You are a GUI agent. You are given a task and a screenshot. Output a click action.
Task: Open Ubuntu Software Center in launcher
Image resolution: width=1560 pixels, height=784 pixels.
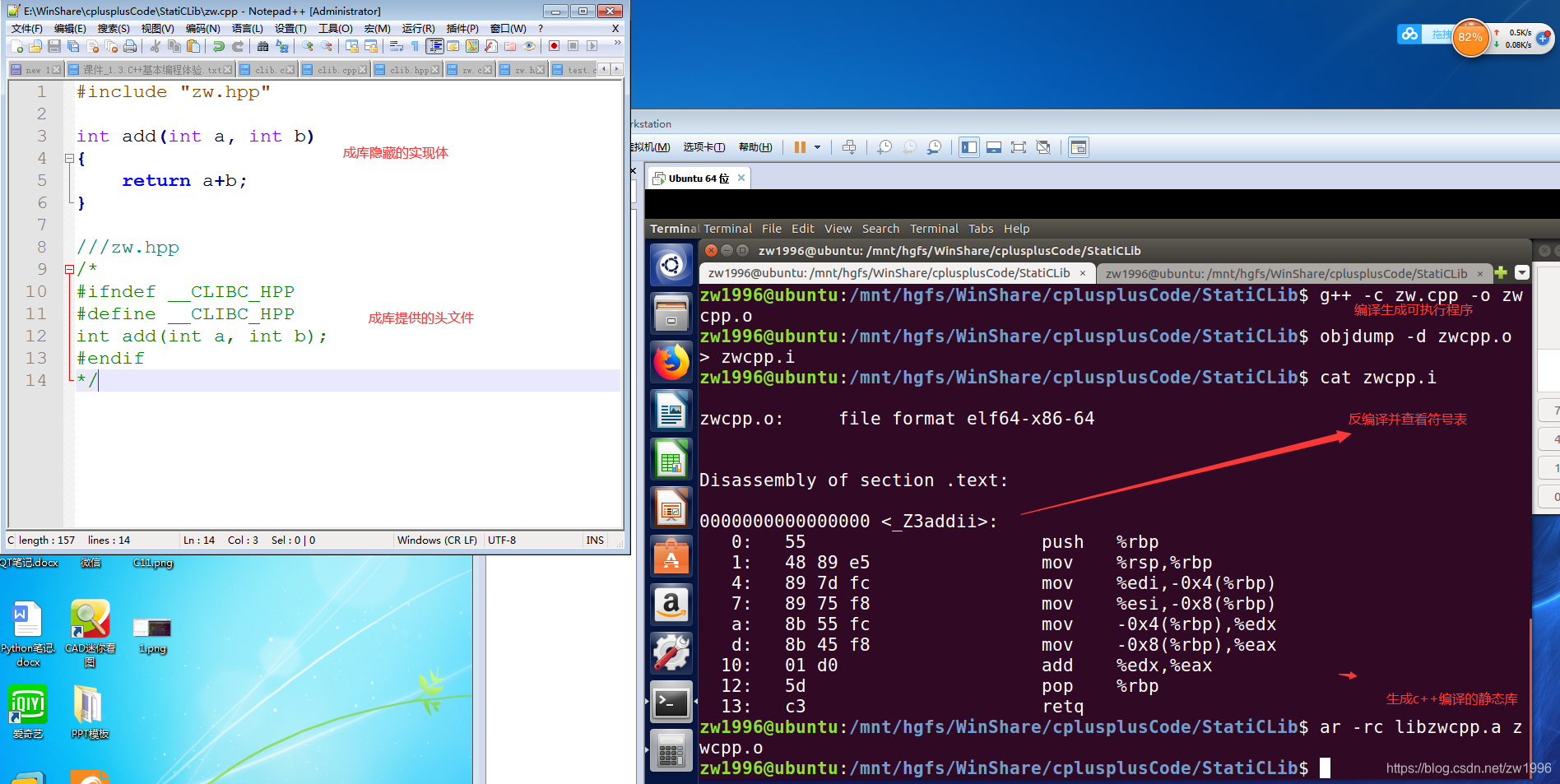[671, 555]
